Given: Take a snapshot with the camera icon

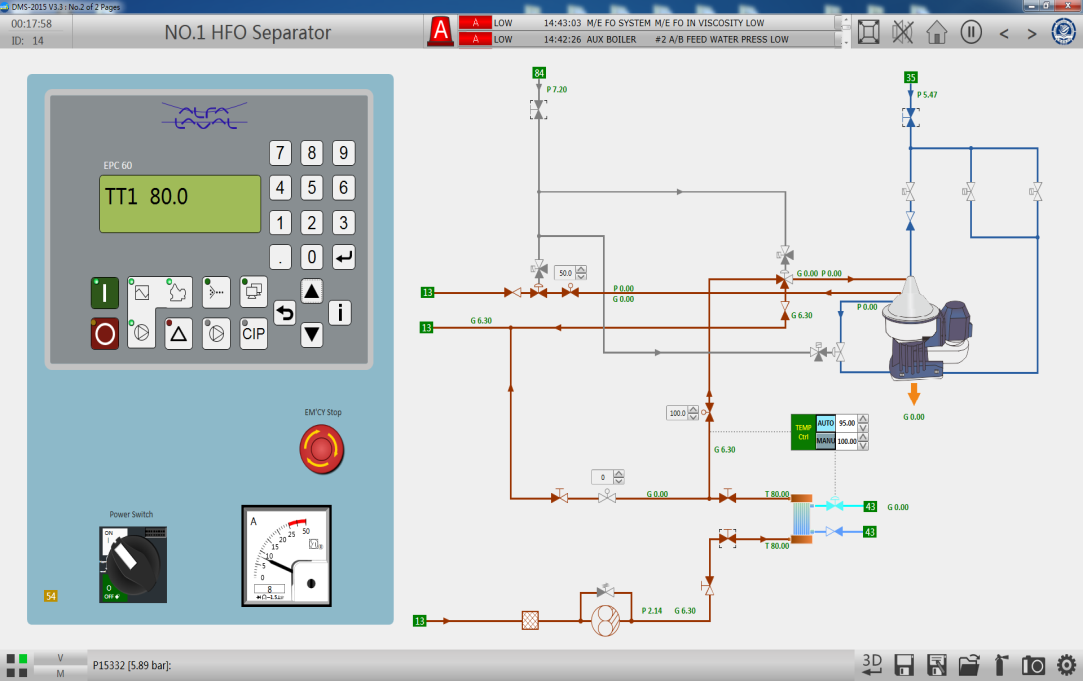Looking at the screenshot, I should point(1033,665).
